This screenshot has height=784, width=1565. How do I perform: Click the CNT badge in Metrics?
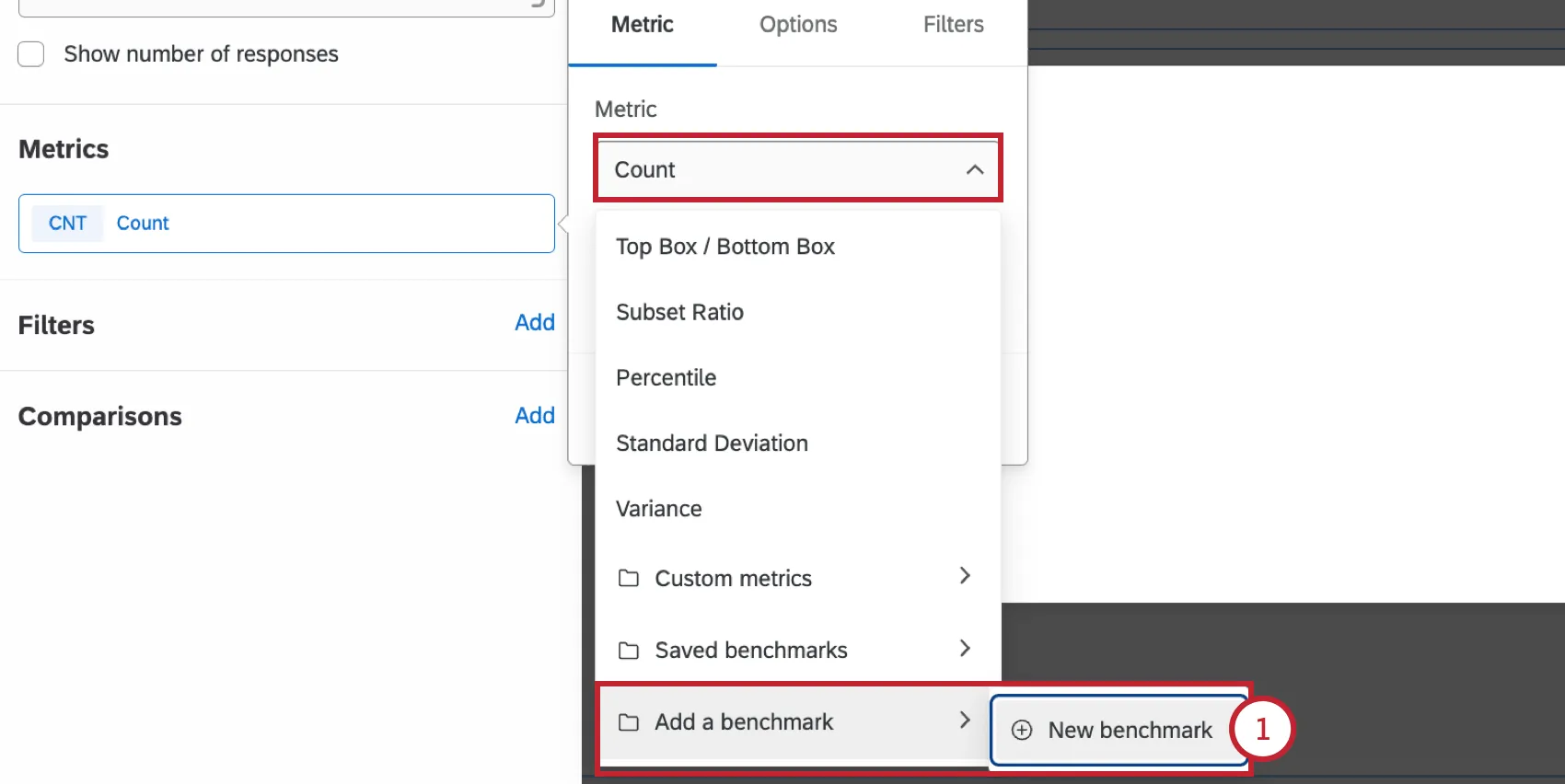(67, 224)
